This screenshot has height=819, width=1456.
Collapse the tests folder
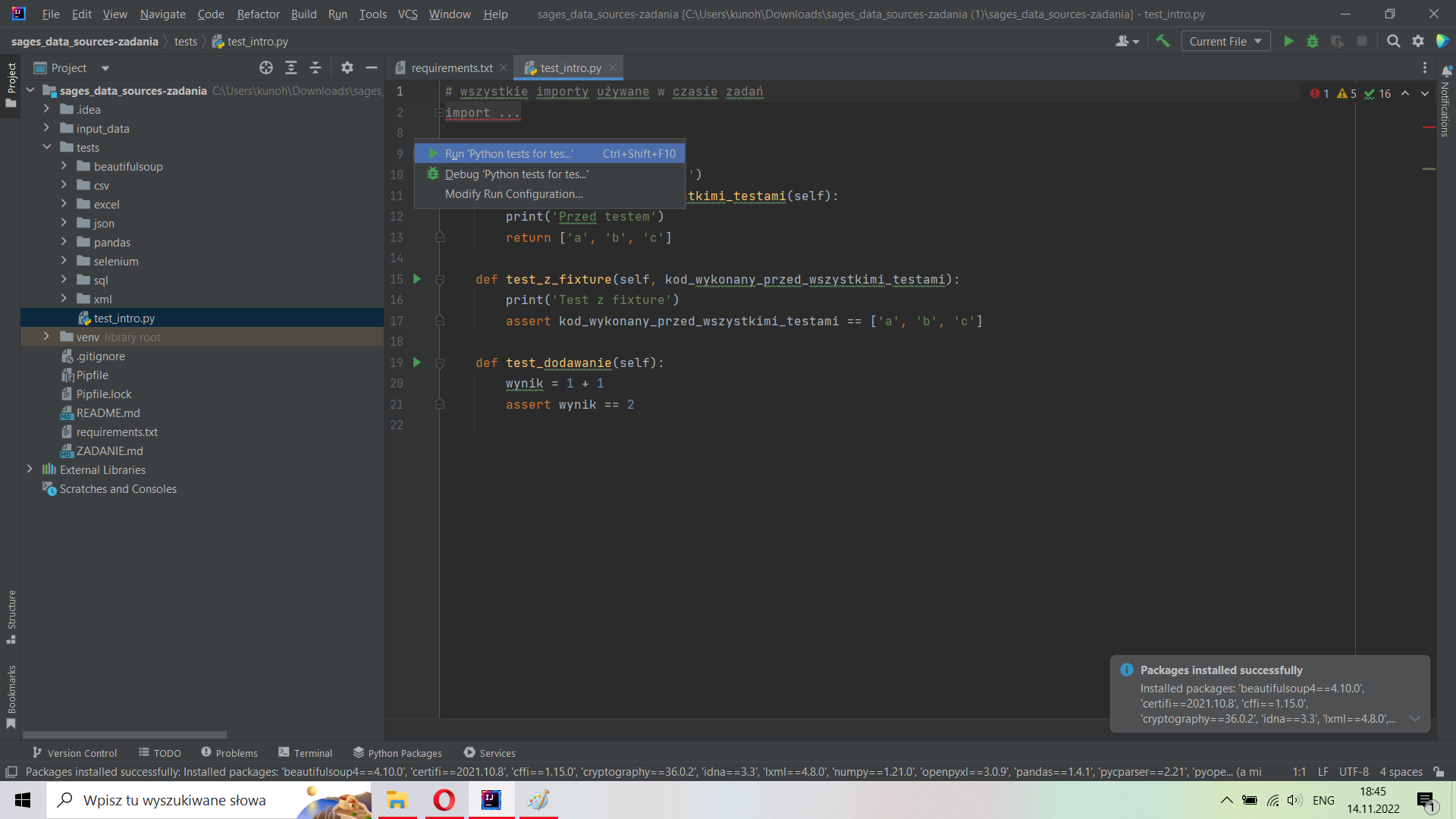click(46, 147)
